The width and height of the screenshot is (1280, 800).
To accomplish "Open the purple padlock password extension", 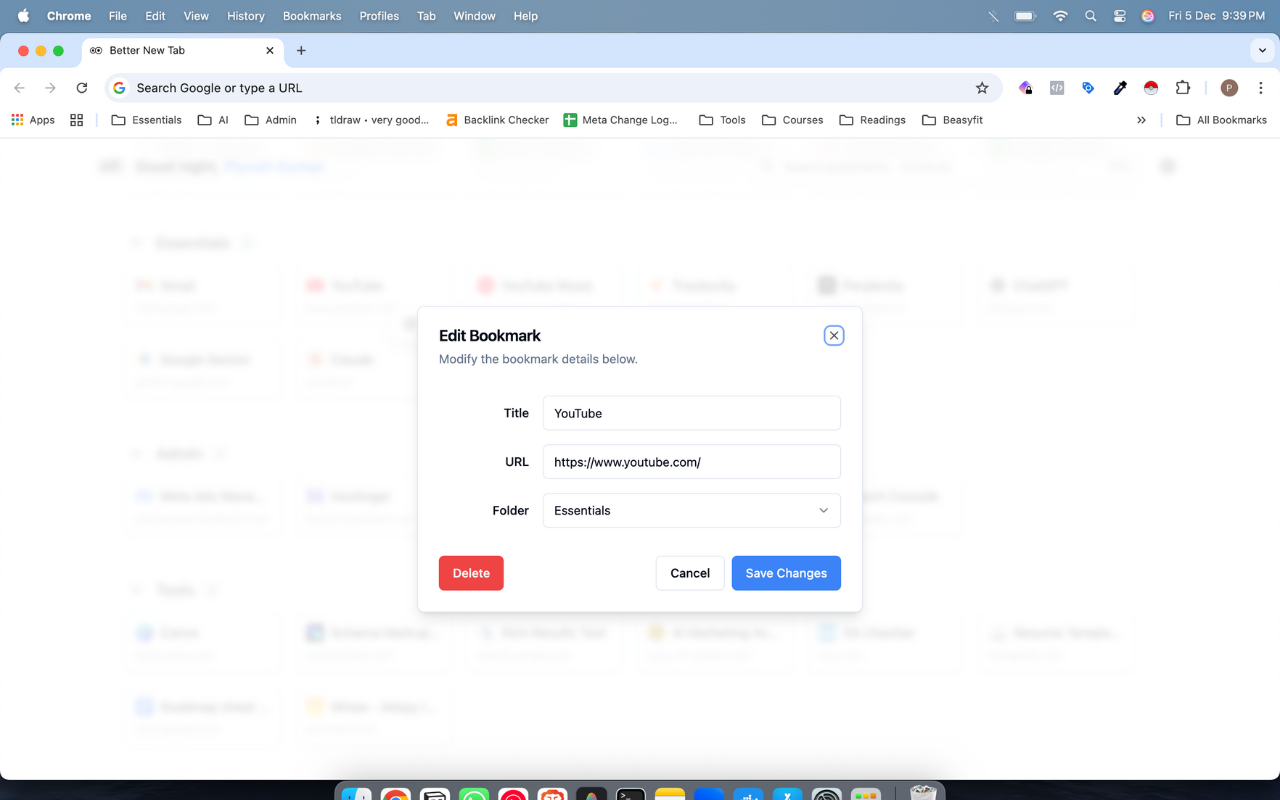I will tap(1025, 88).
